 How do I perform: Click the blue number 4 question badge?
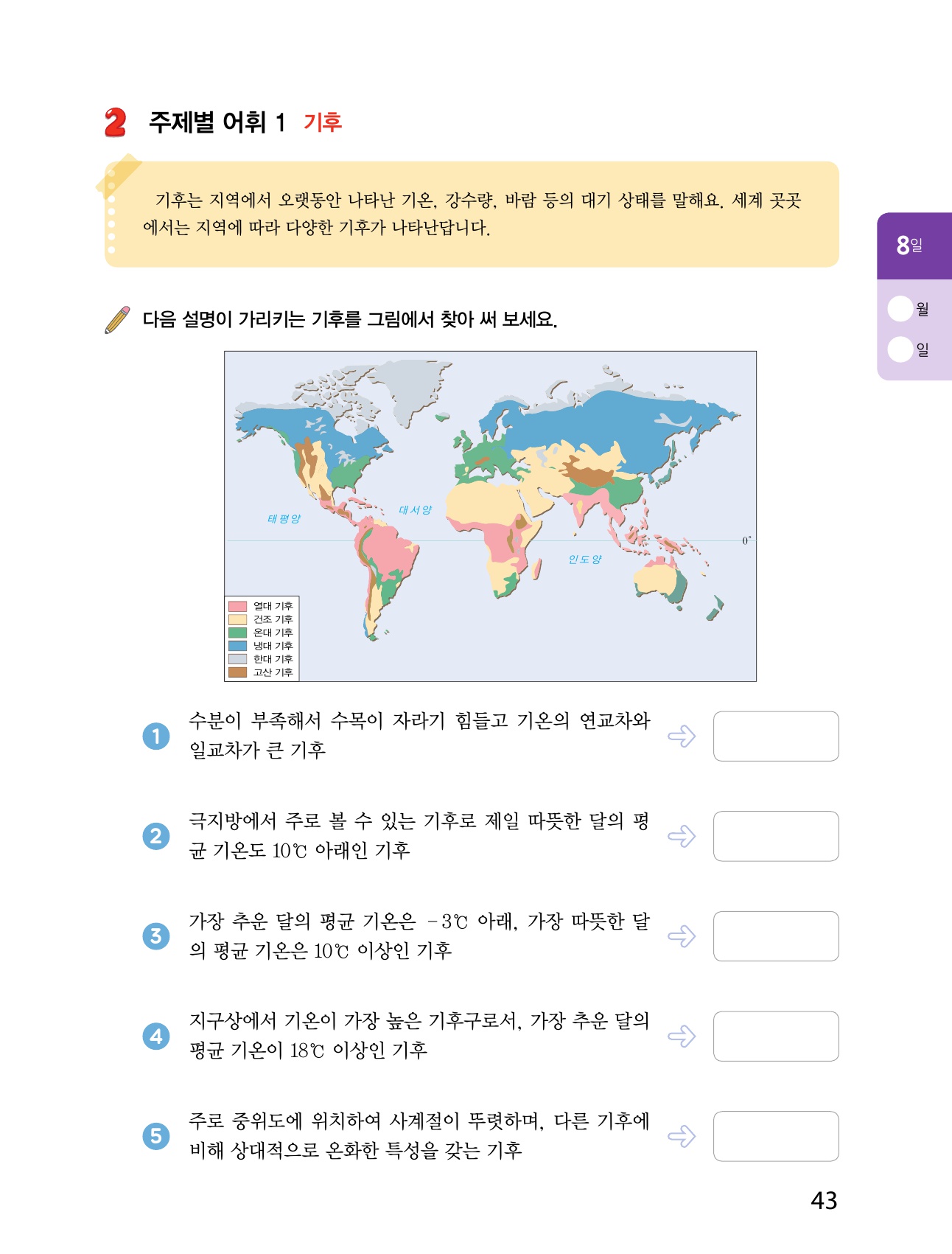click(x=156, y=1037)
